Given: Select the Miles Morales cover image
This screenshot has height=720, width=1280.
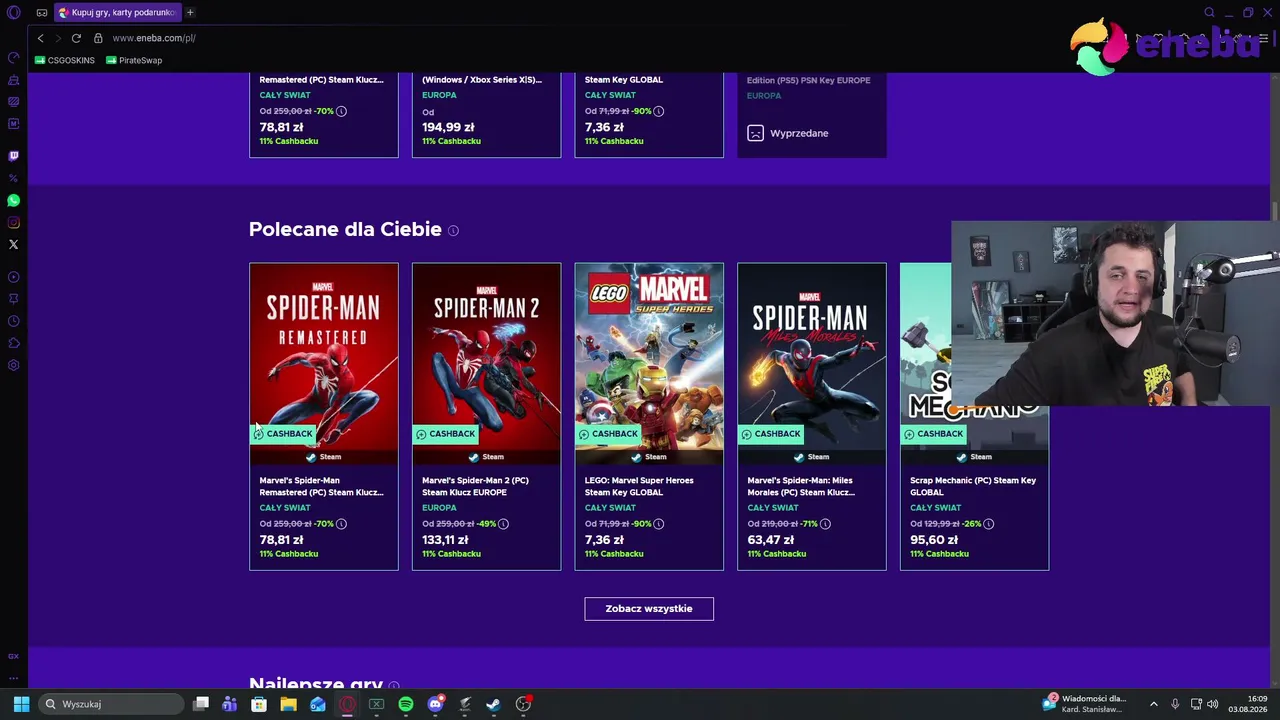Looking at the screenshot, I should coord(812,357).
